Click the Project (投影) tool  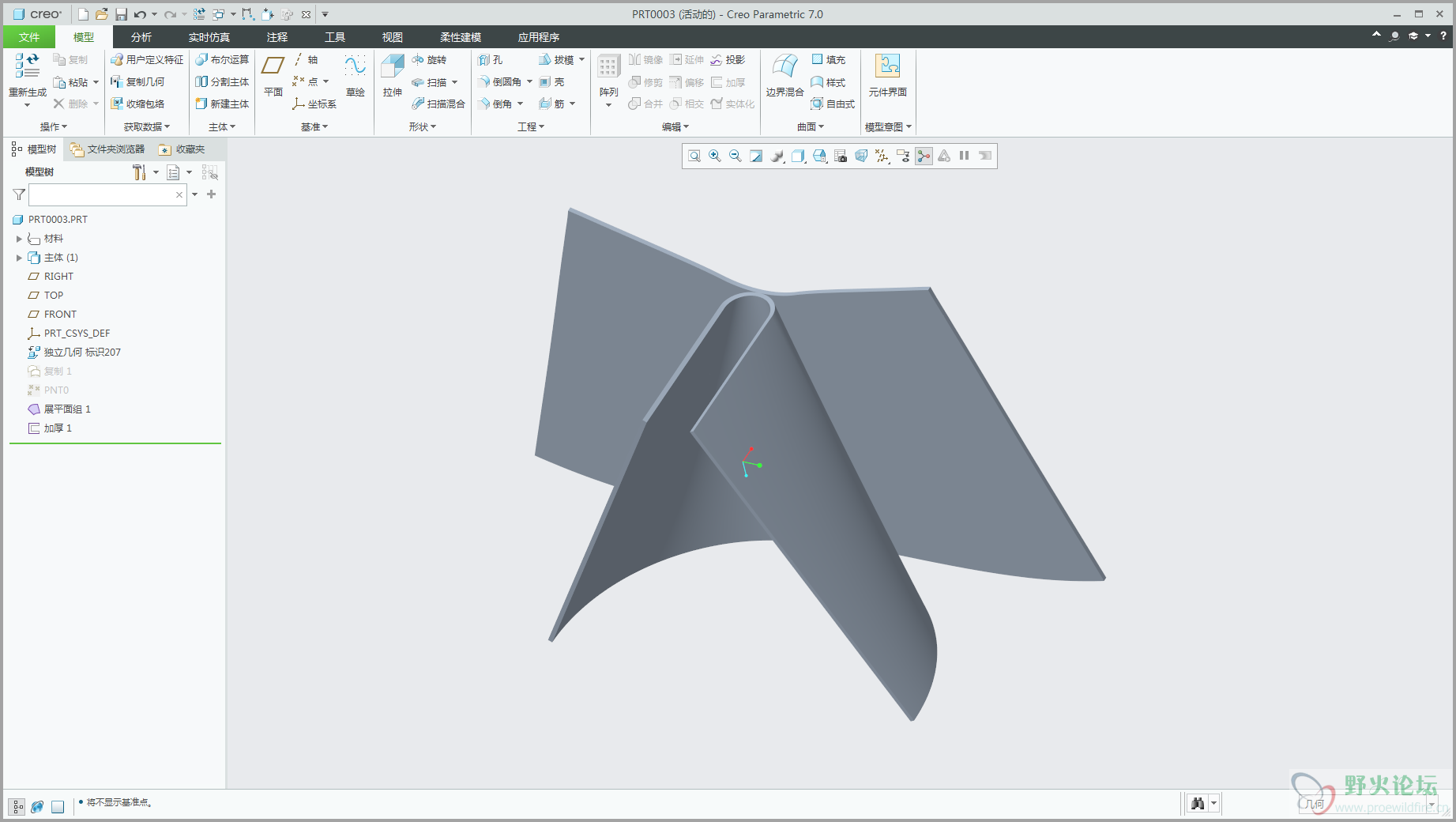tap(728, 59)
